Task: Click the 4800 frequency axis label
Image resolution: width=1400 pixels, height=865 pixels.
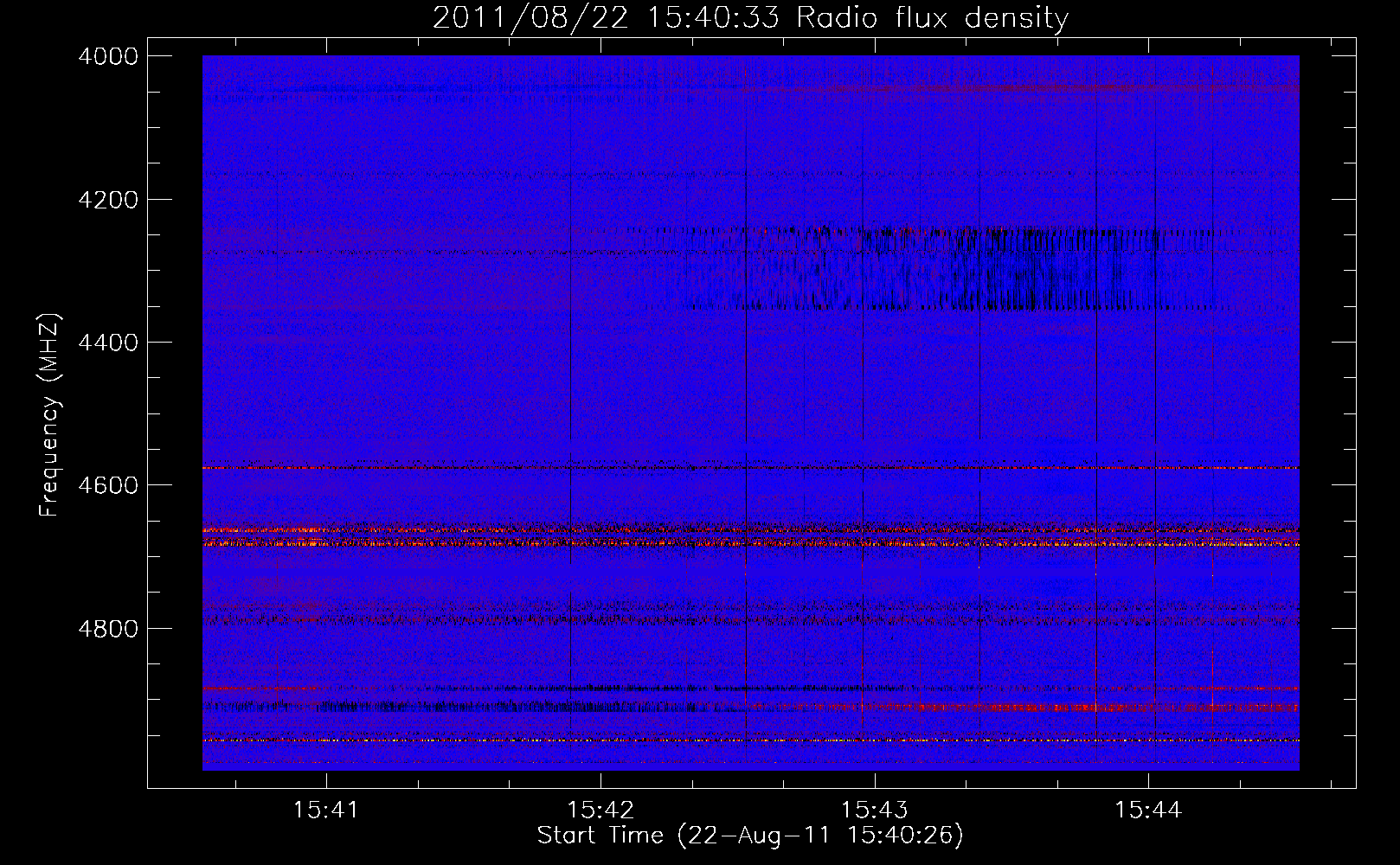Action: 108,628
